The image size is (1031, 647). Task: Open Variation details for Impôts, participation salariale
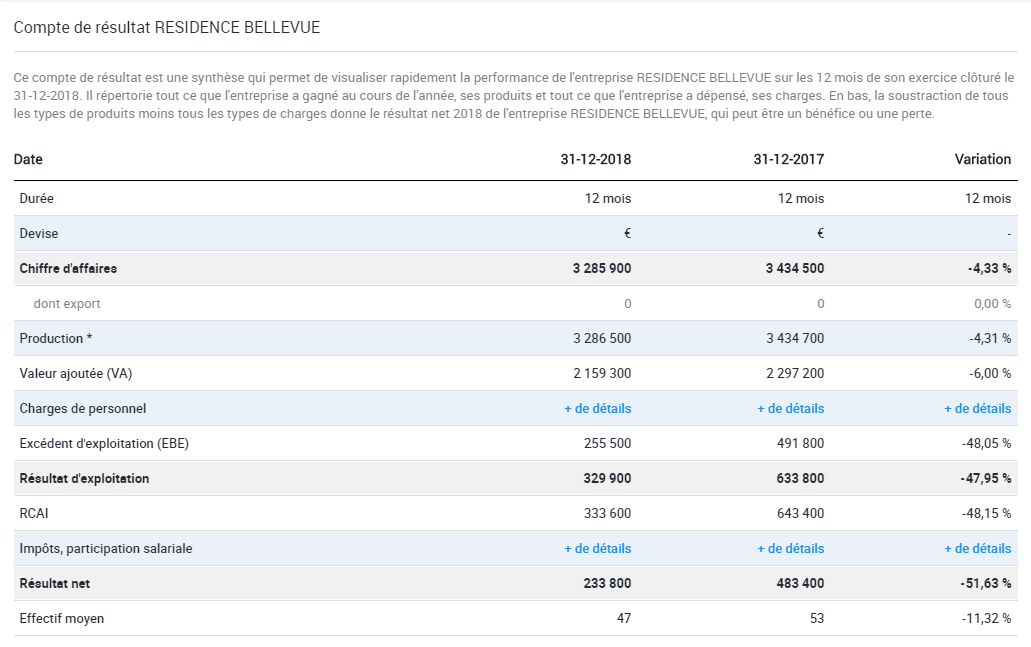coord(978,548)
